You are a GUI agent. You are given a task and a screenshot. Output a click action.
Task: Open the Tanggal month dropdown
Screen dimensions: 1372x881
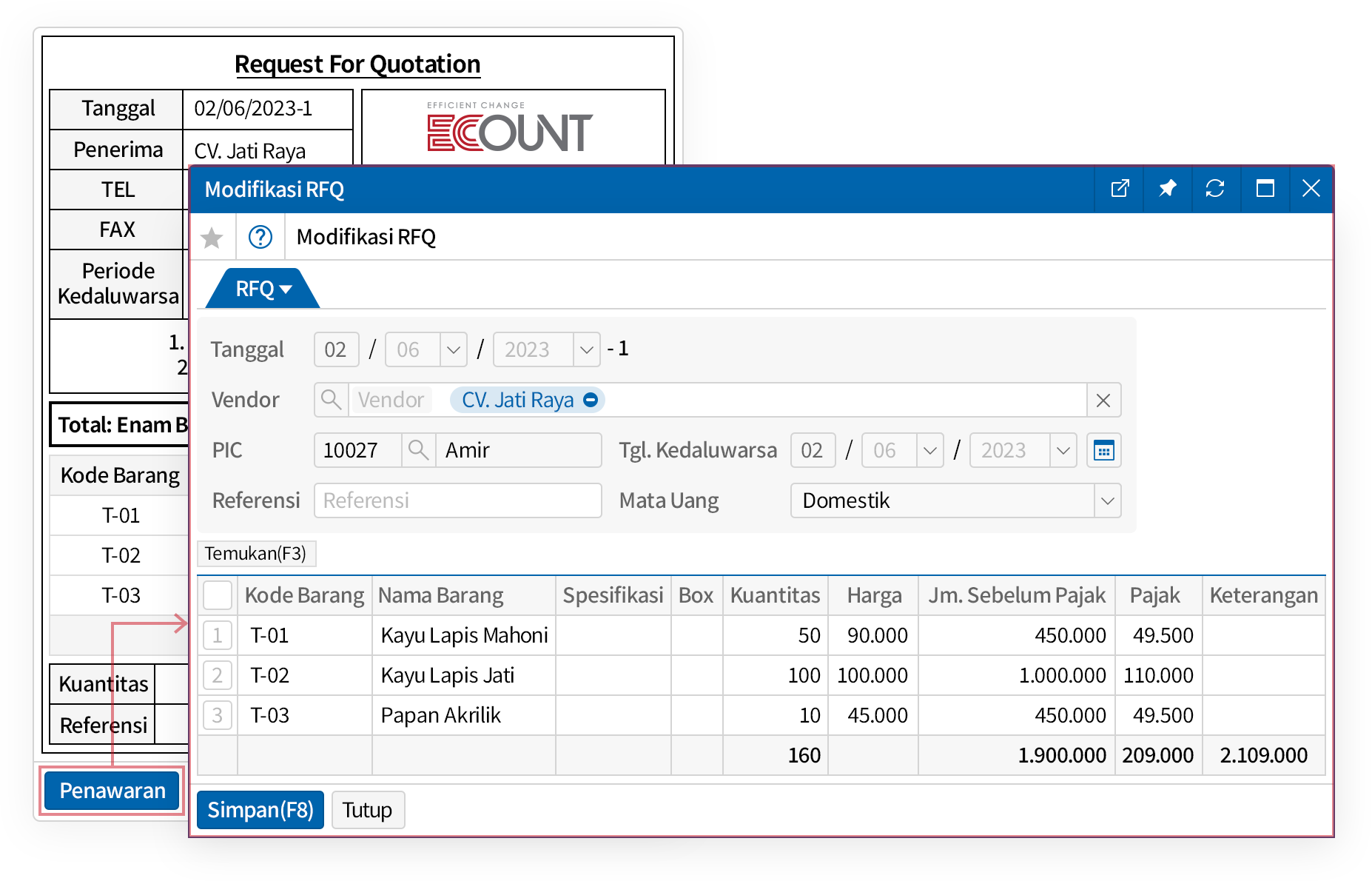pos(453,349)
